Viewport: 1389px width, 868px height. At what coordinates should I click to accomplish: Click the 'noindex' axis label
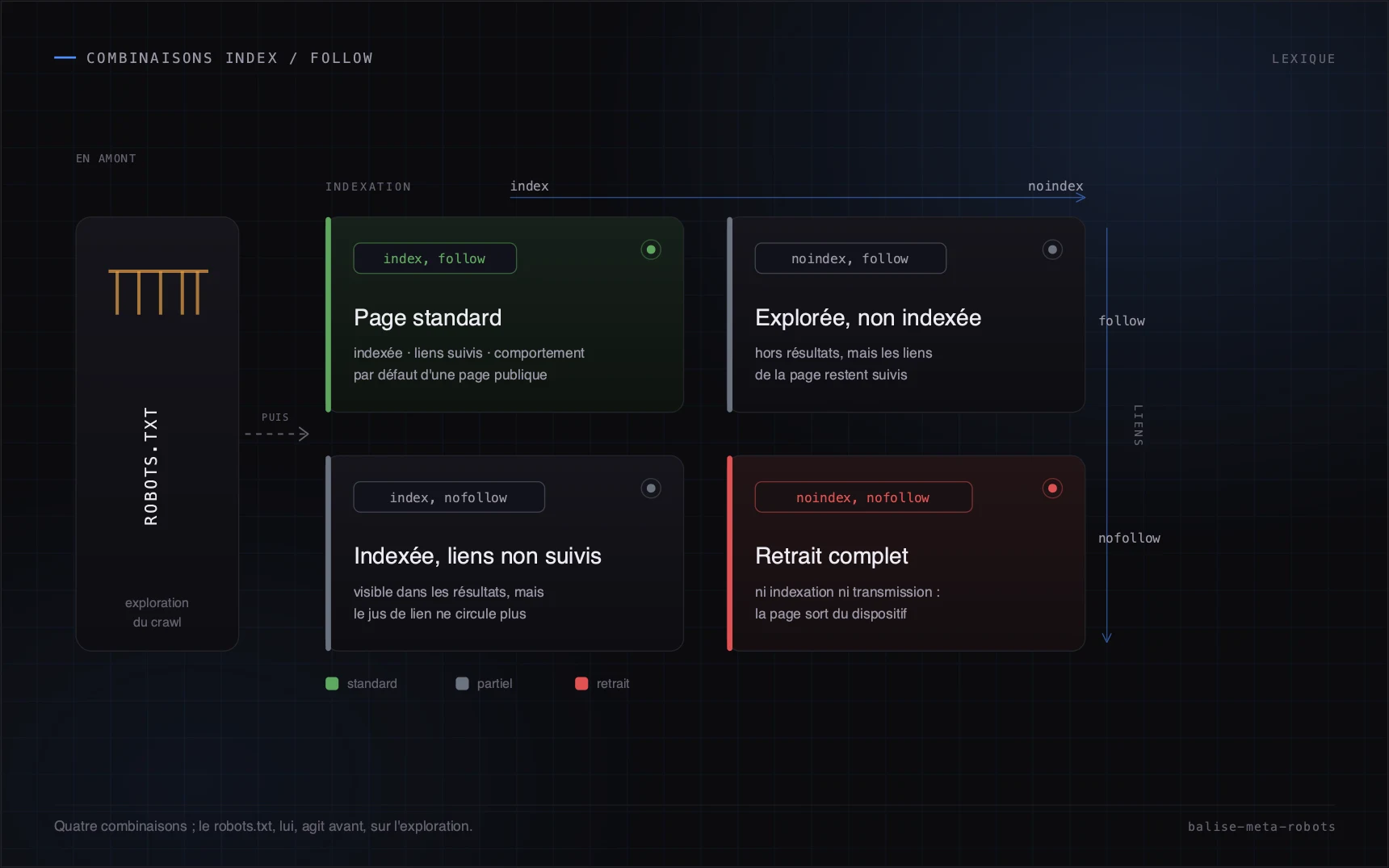coord(1055,187)
